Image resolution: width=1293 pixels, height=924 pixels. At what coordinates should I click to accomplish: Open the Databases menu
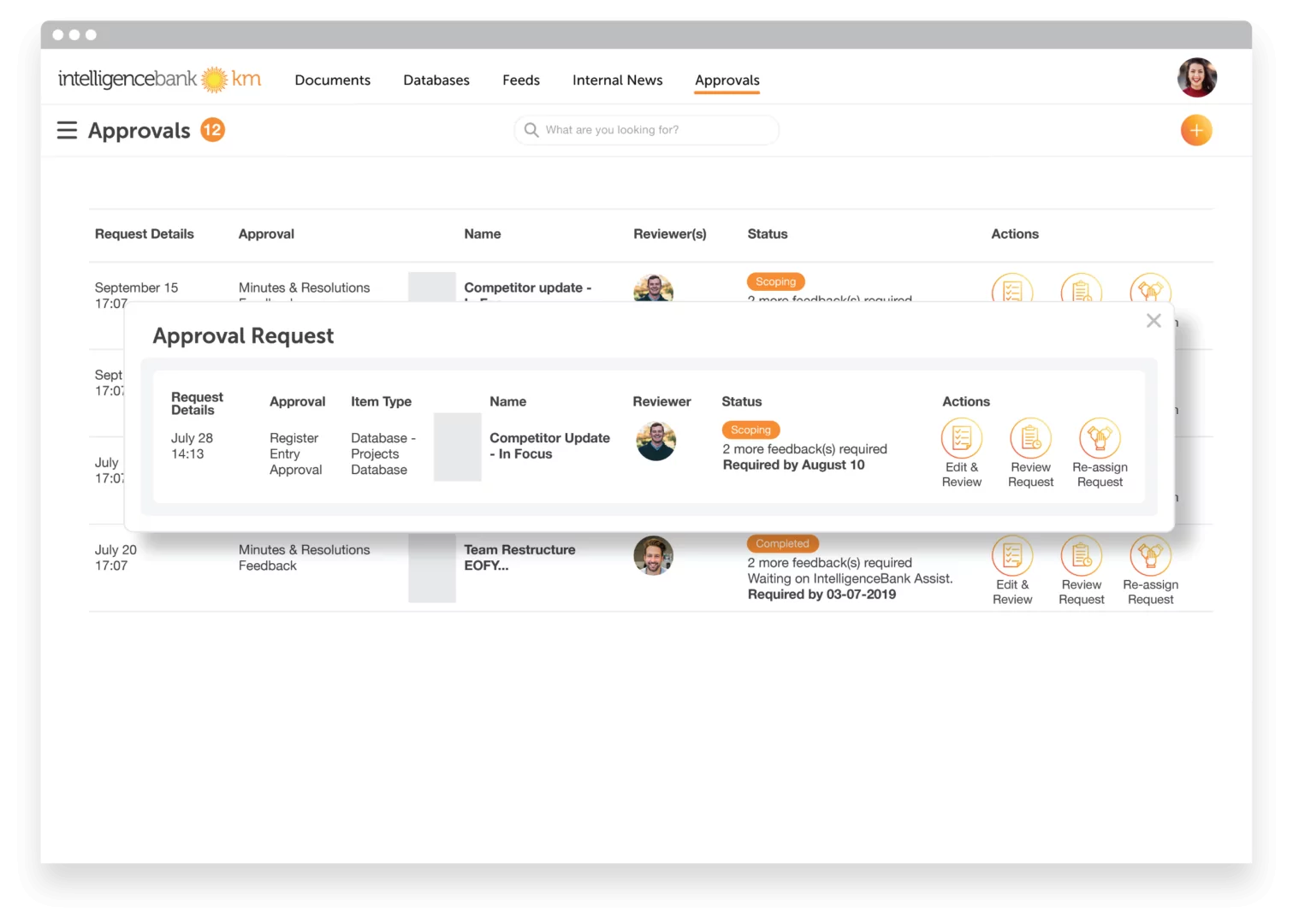click(436, 80)
